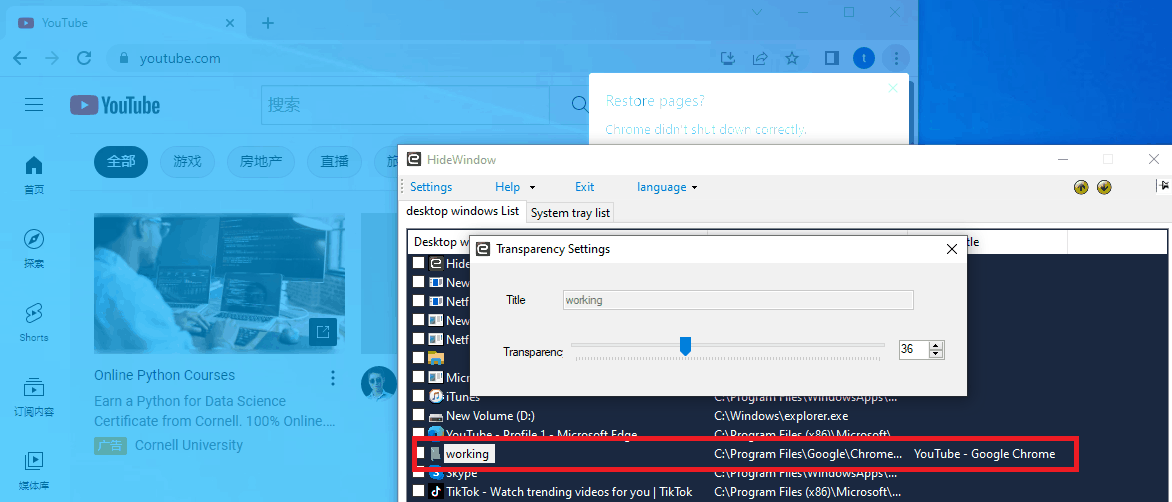Click the YouTube search magnifier button
Viewport: 1172px width, 502px height.
[x=579, y=105]
